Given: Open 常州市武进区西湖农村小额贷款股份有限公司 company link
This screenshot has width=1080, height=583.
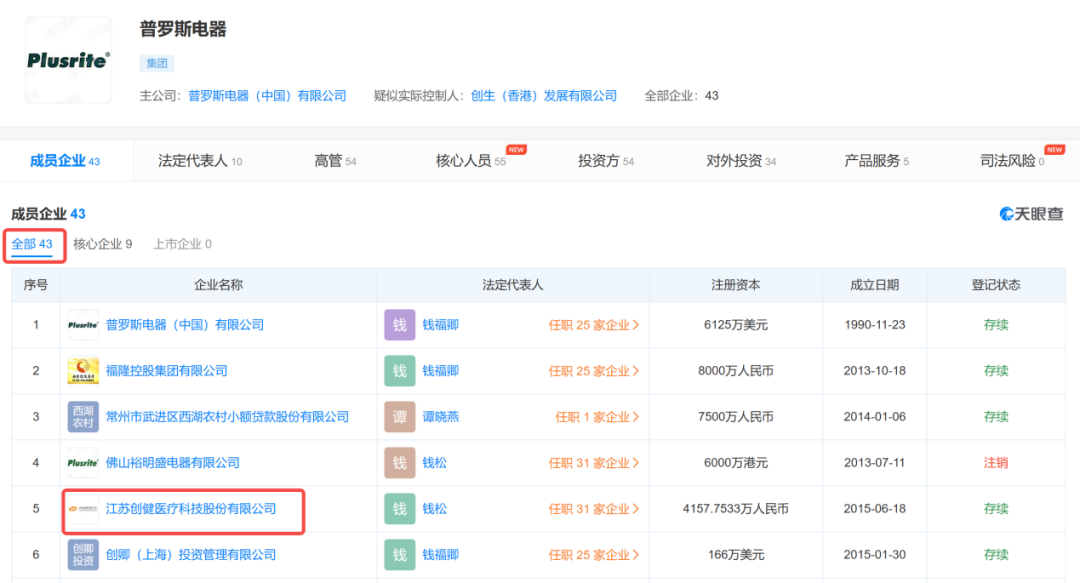Looking at the screenshot, I should tap(227, 417).
